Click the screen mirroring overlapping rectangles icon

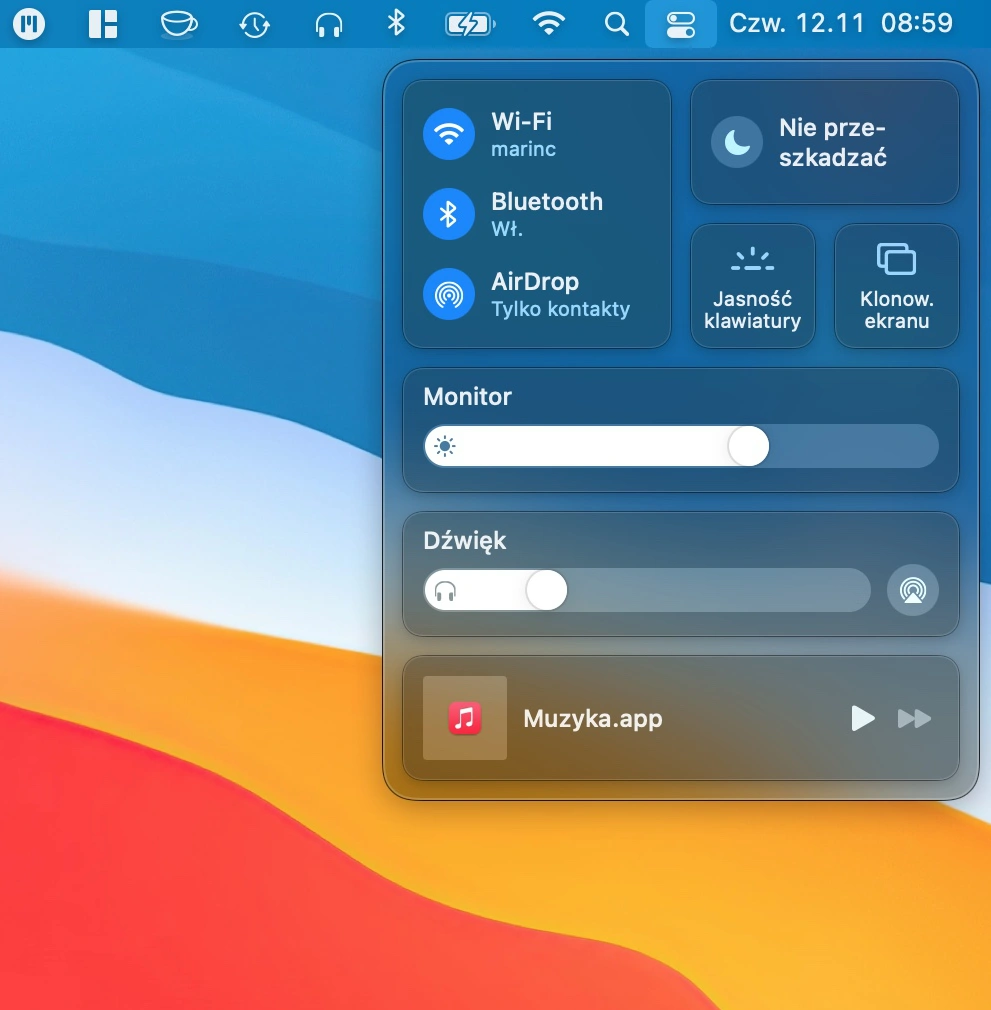coord(896,259)
